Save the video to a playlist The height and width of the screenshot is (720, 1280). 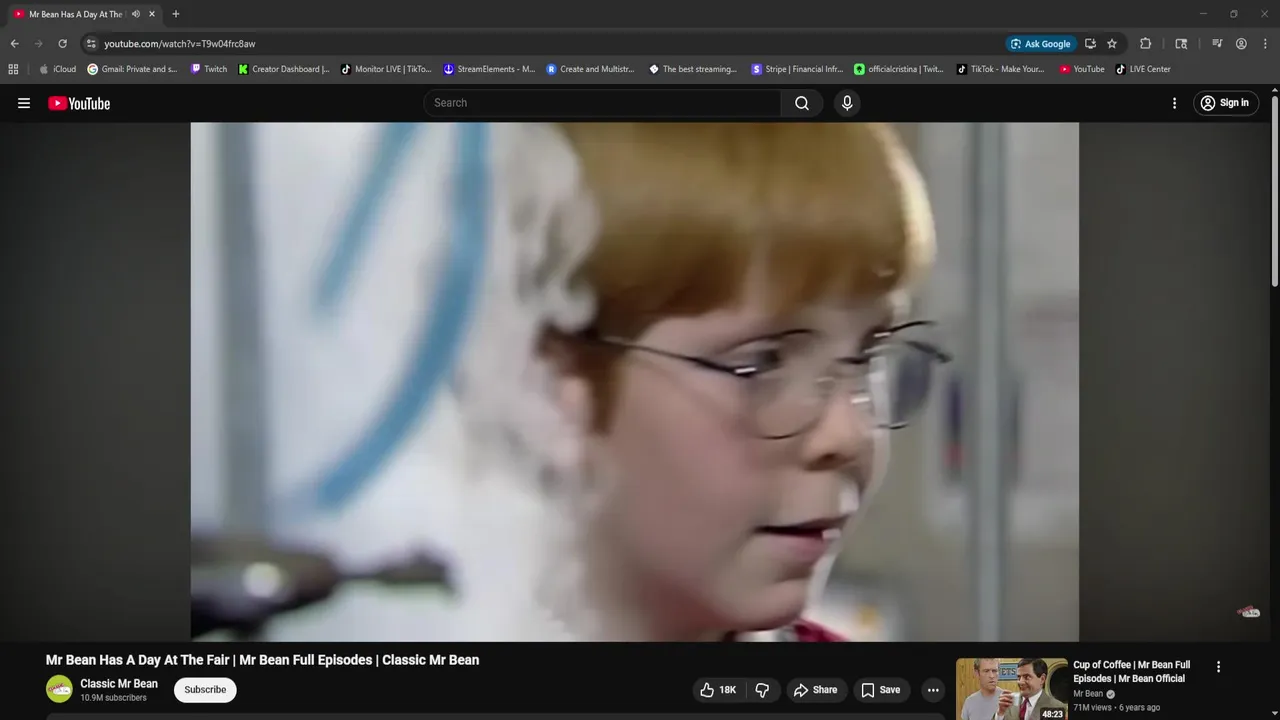(x=881, y=690)
